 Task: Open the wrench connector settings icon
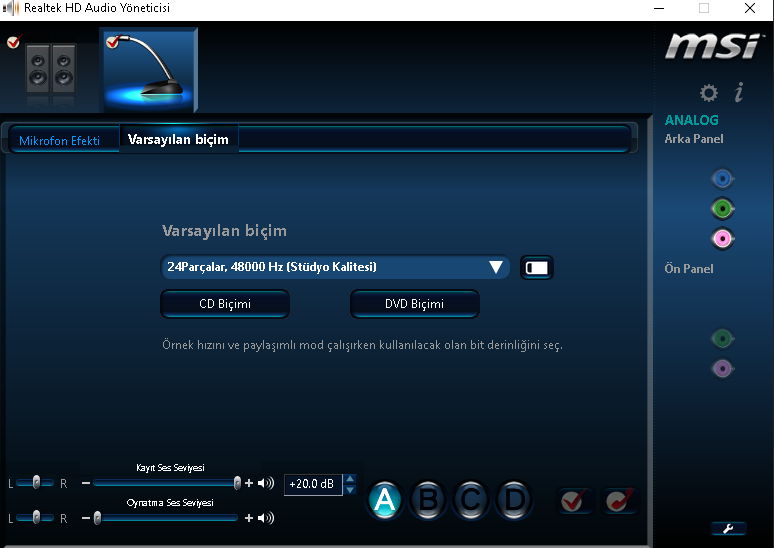coord(729,529)
